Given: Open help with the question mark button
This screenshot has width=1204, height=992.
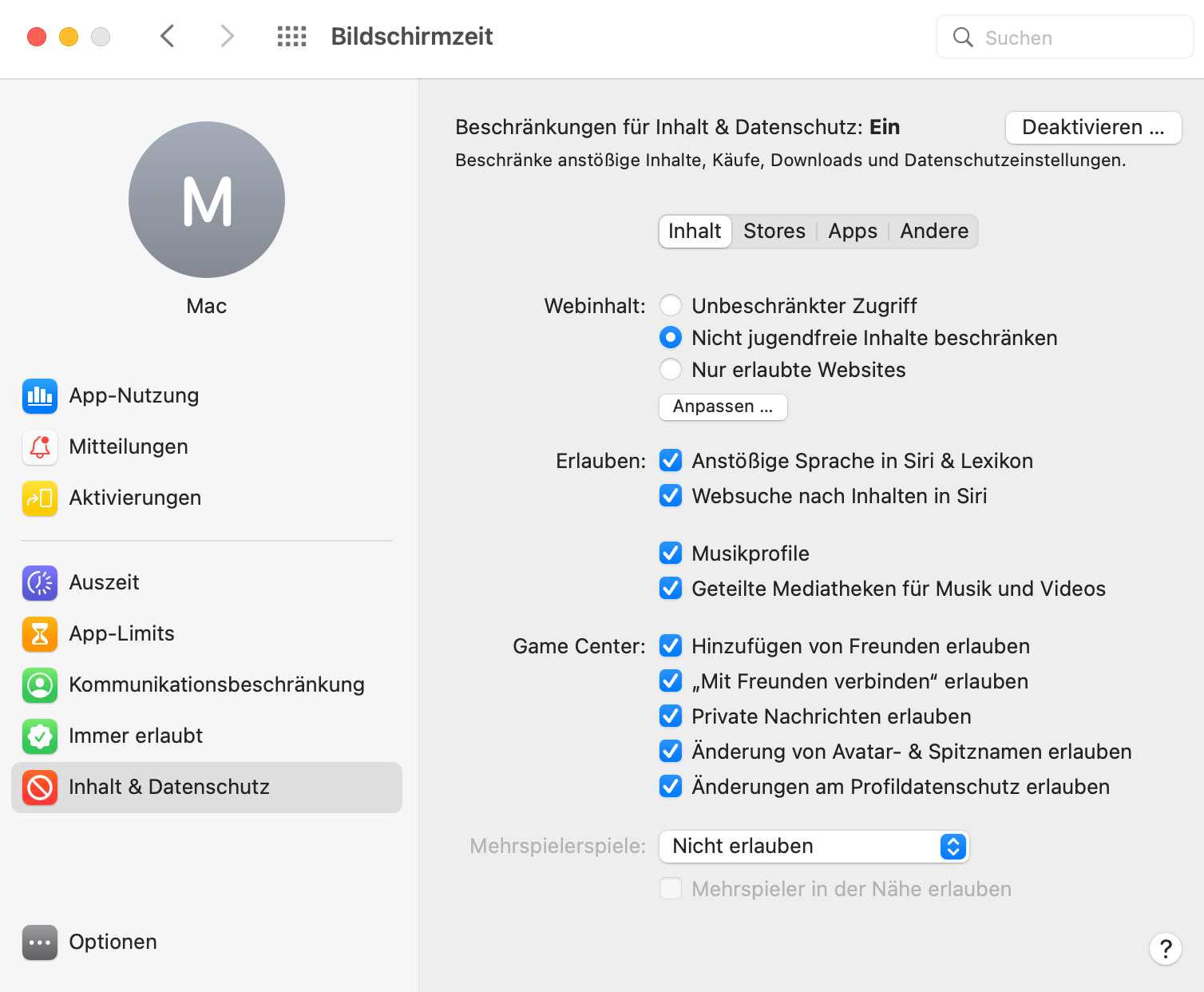Looking at the screenshot, I should click(x=1166, y=949).
